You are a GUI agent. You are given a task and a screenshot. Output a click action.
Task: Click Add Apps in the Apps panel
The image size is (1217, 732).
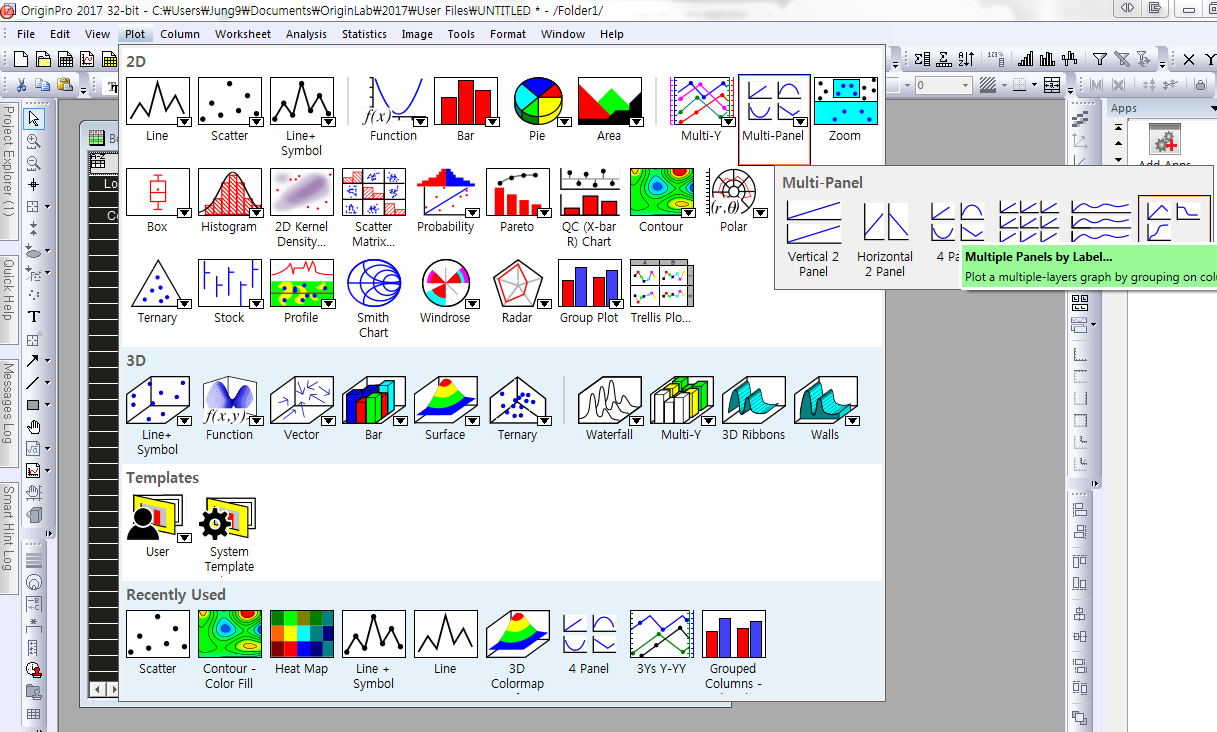pos(1164,147)
